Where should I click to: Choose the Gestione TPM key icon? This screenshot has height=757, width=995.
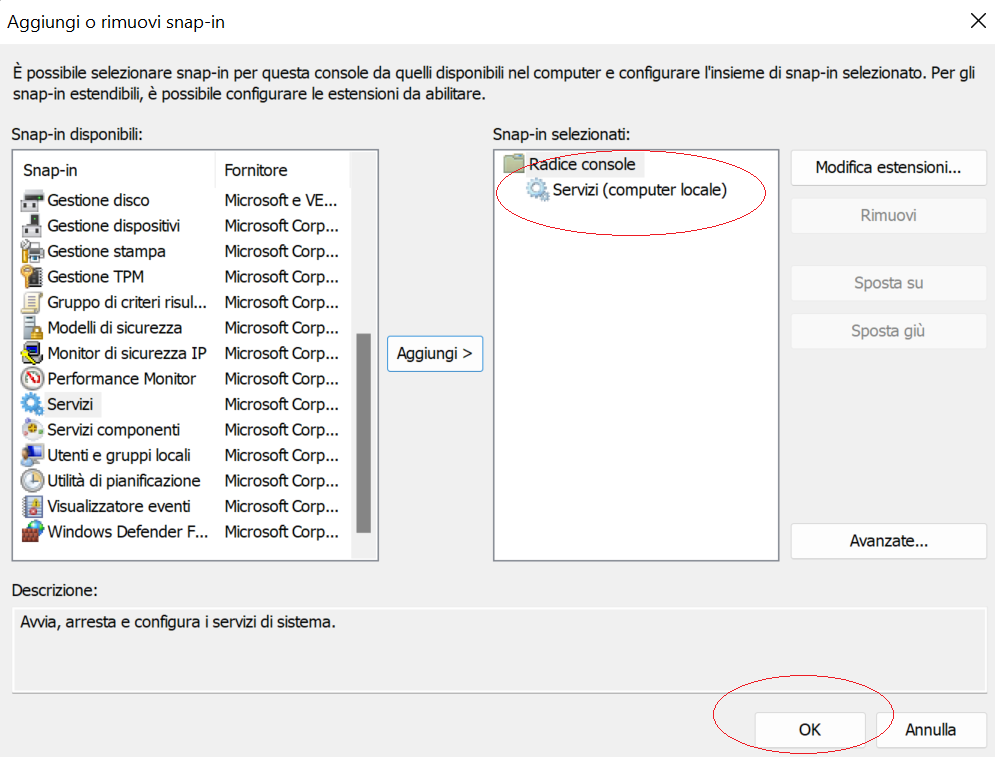(x=32, y=277)
